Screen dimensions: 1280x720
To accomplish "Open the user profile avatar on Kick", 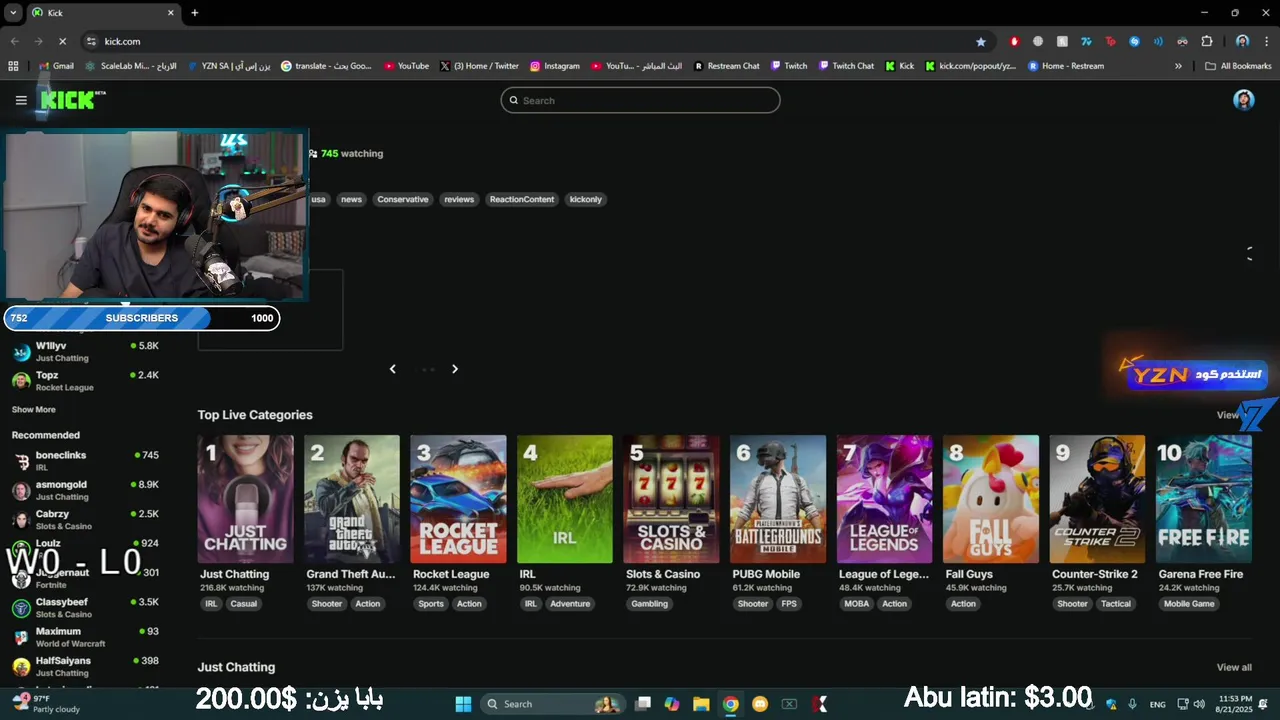I will (x=1243, y=100).
